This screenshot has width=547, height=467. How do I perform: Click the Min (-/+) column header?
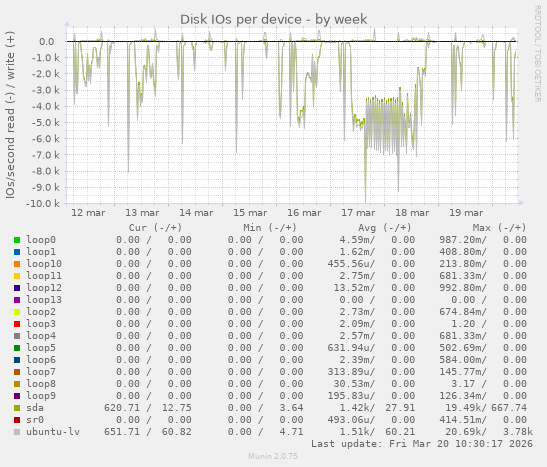[270, 228]
